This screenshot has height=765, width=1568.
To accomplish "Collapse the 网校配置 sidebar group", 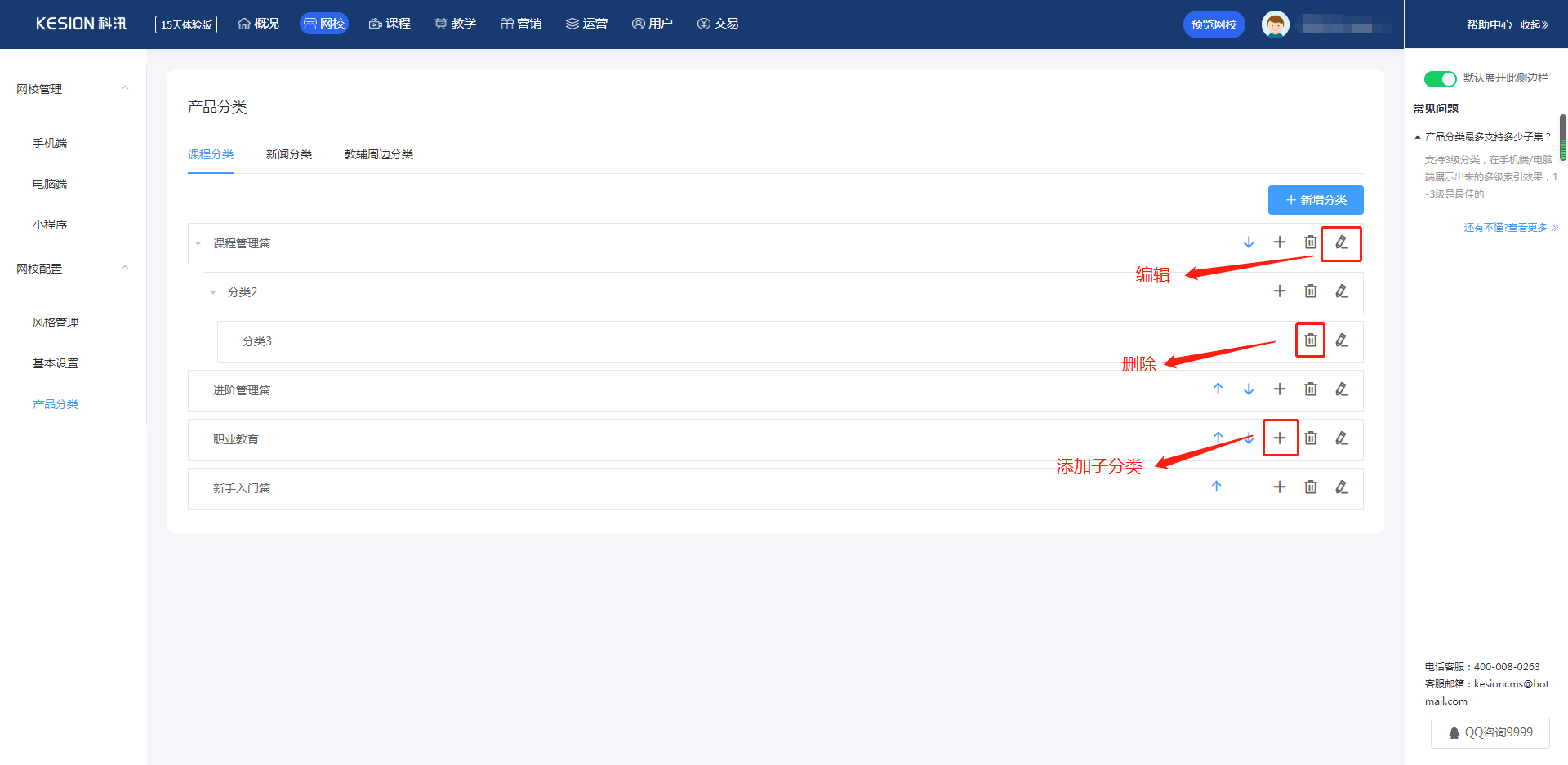I will (x=125, y=268).
